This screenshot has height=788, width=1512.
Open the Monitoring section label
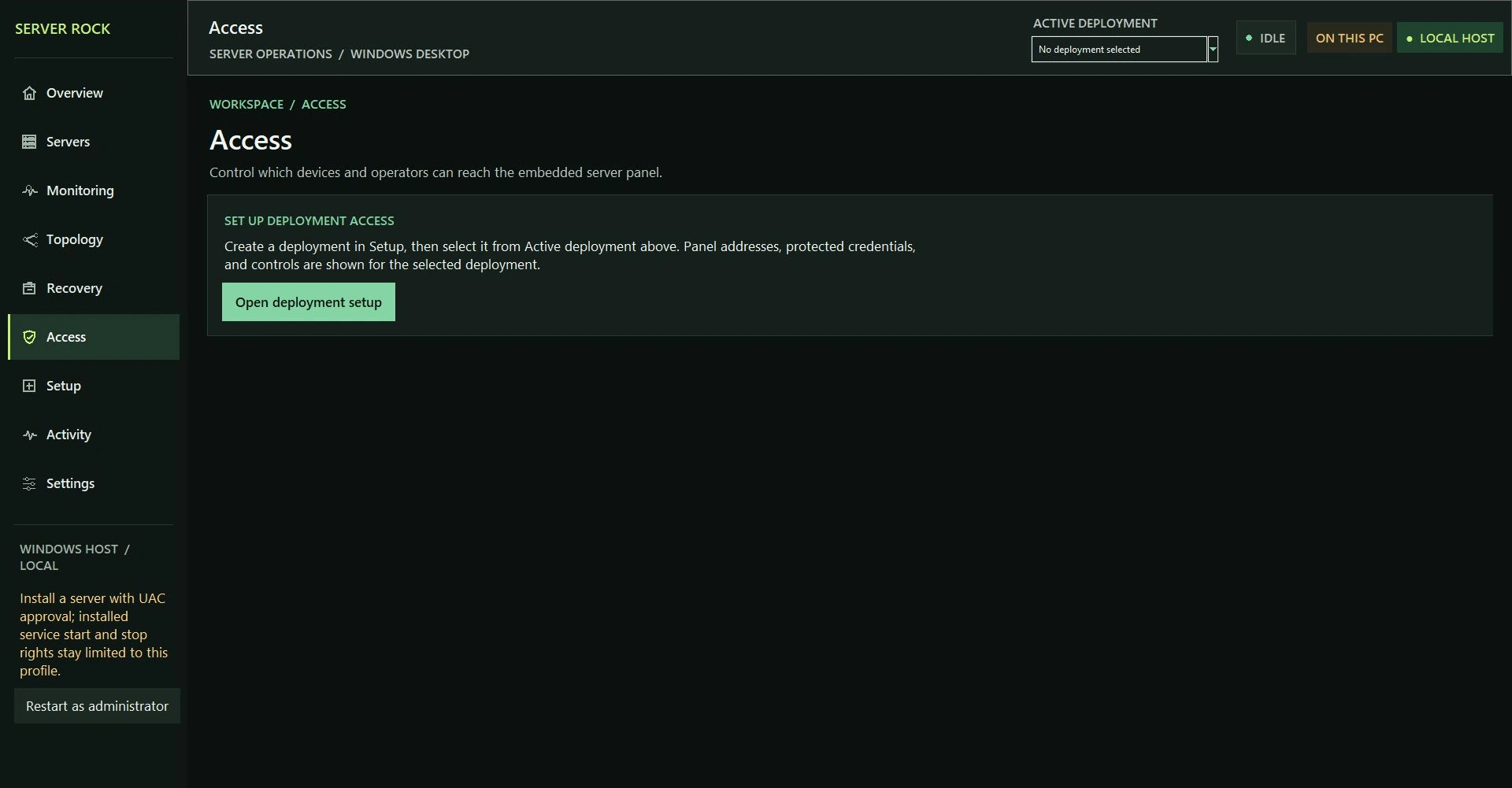point(80,191)
